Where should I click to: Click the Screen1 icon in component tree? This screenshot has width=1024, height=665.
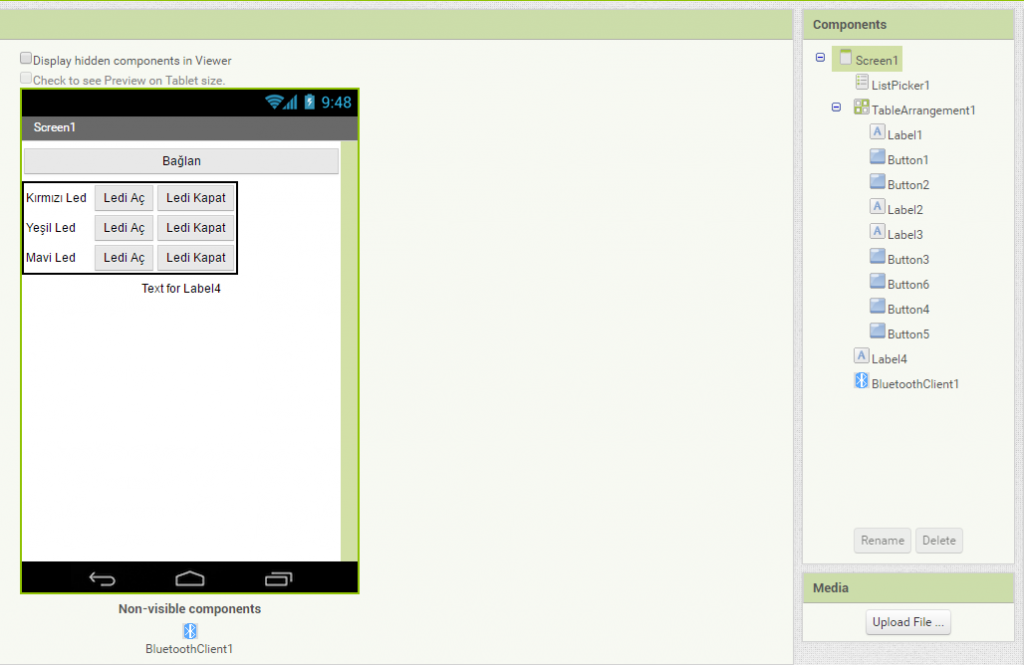(x=846, y=59)
